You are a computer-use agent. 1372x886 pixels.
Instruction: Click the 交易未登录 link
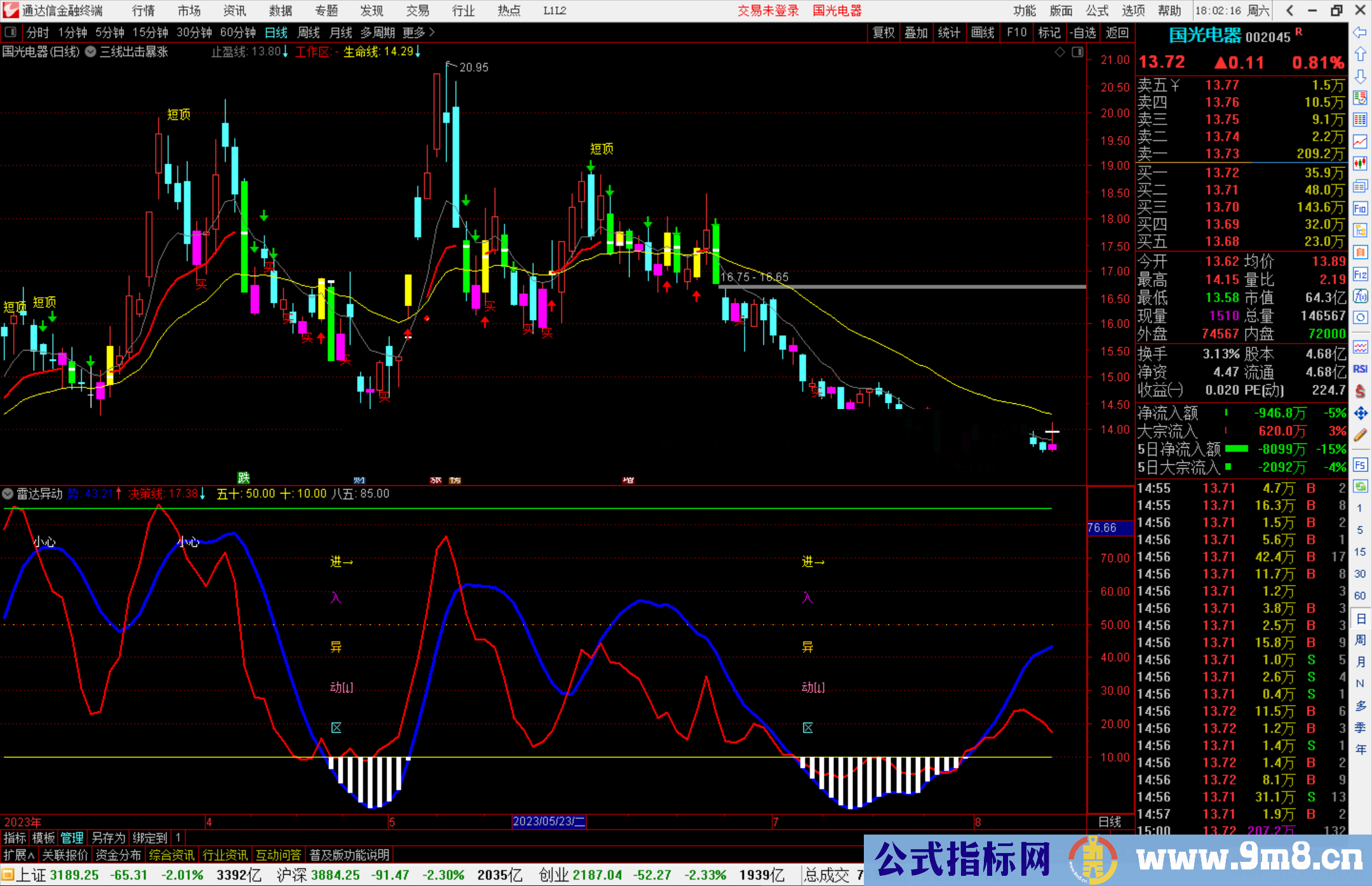pyautogui.click(x=768, y=11)
